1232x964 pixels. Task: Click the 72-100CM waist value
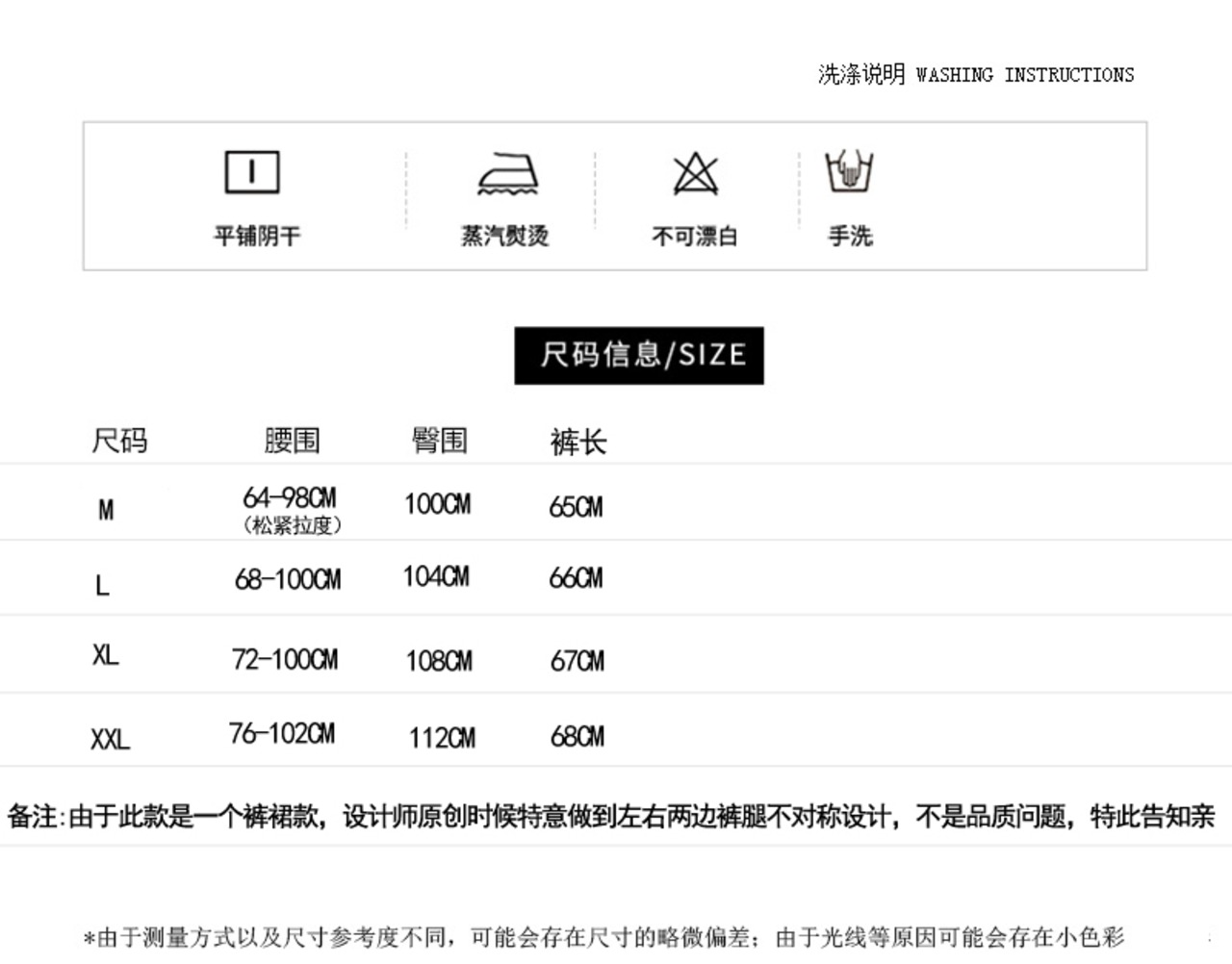pos(285,659)
